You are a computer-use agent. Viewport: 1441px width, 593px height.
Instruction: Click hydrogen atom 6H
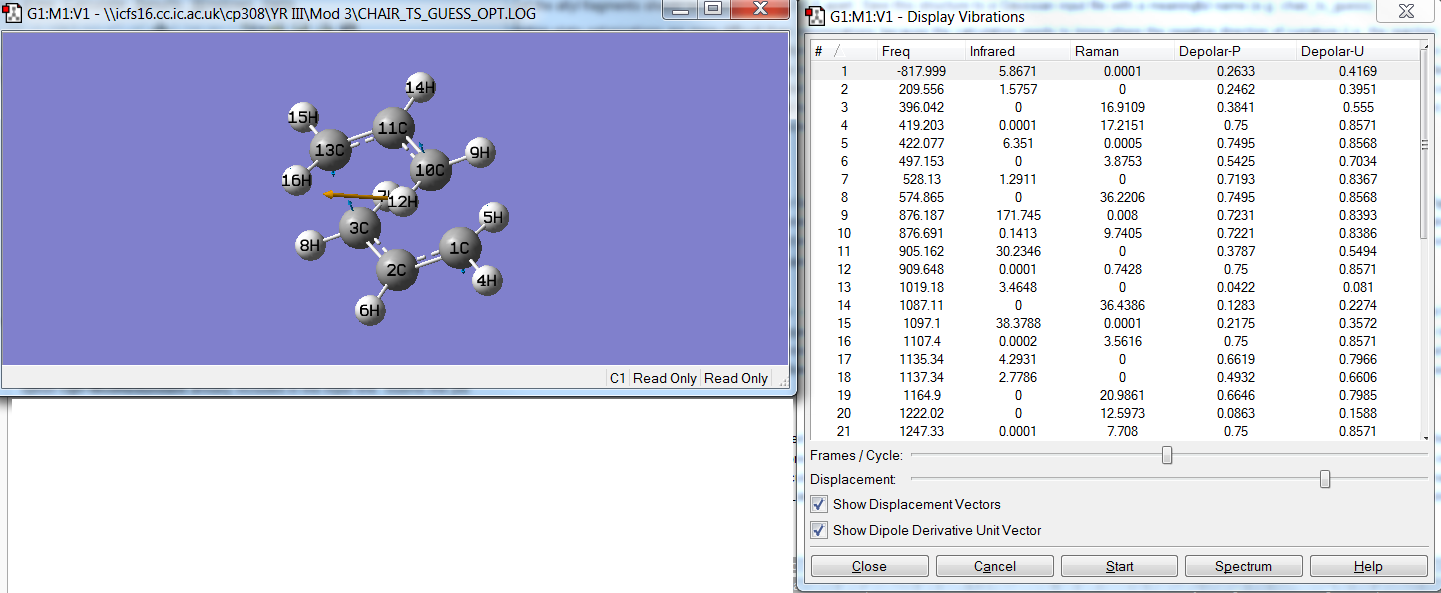click(370, 311)
